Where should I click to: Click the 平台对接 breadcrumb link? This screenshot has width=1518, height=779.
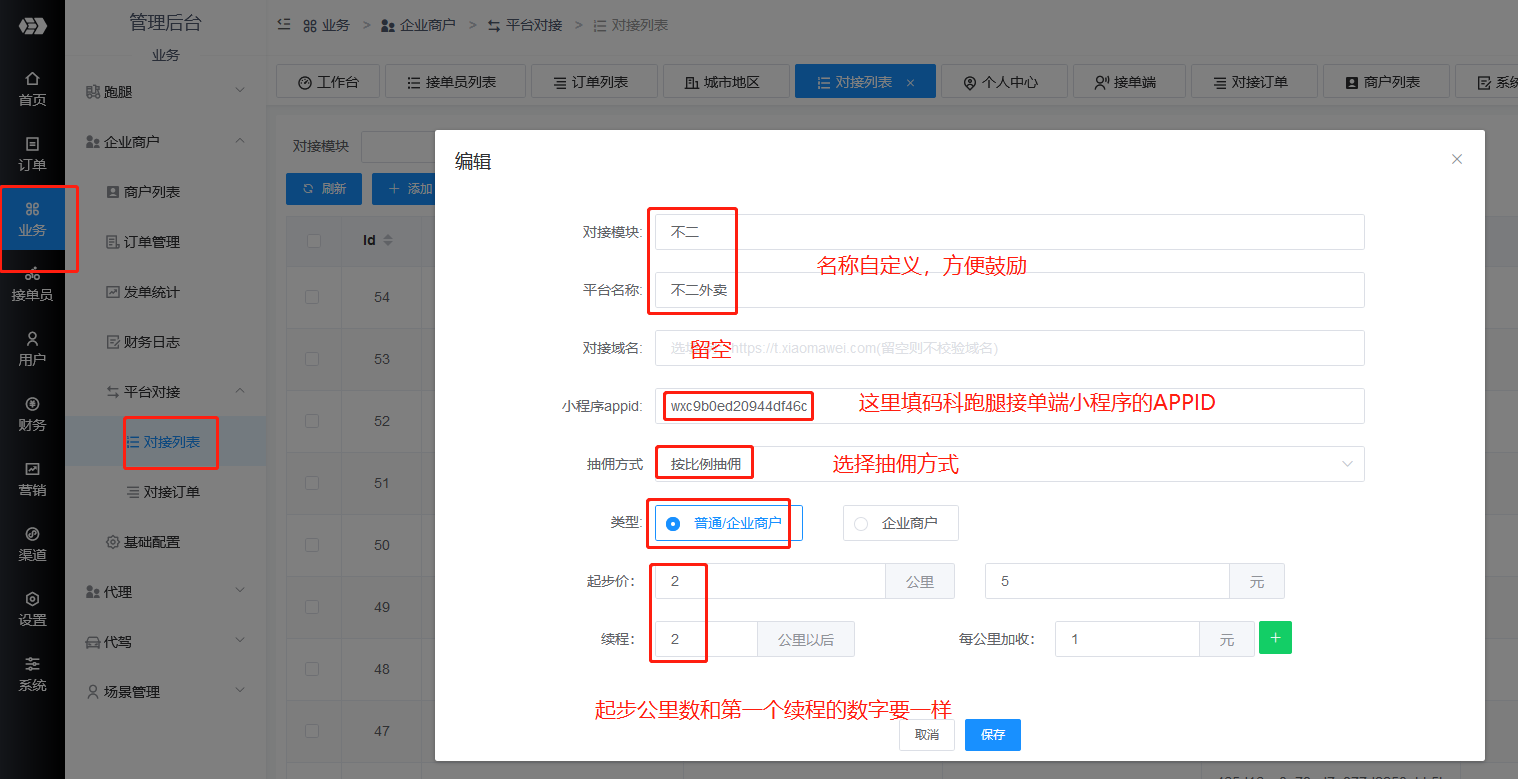[x=524, y=25]
